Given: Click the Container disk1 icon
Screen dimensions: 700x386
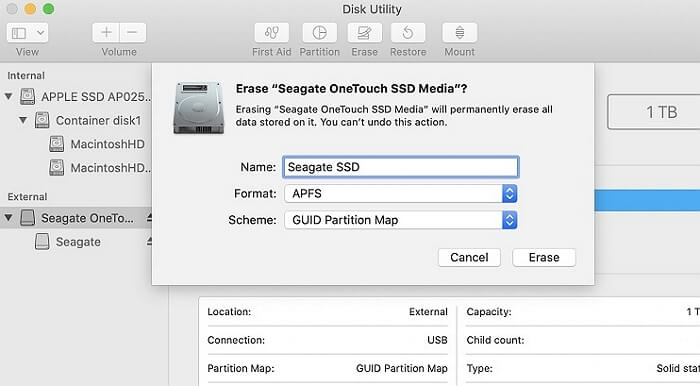Looking at the screenshot, I should pyautogui.click(x=42, y=120).
